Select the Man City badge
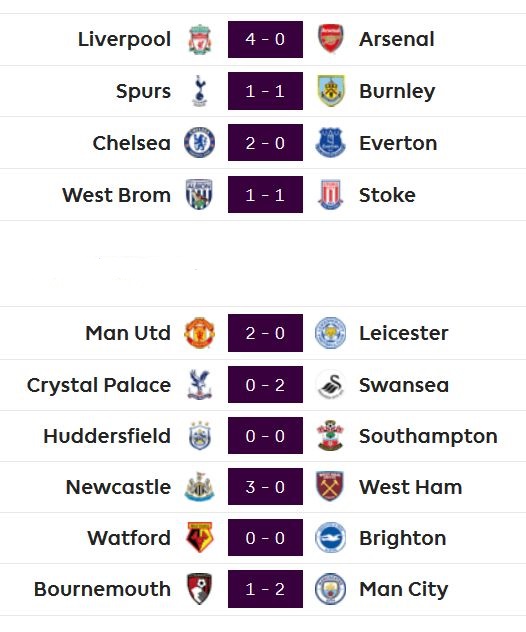Image resolution: width=526 pixels, height=632 pixels. point(331,589)
